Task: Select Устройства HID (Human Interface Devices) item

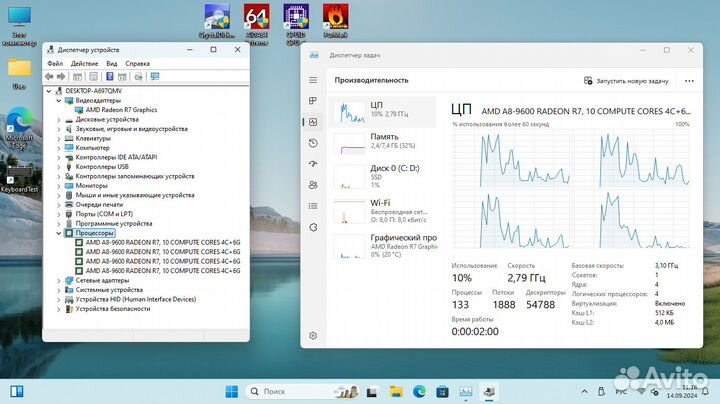Action: [x=135, y=299]
